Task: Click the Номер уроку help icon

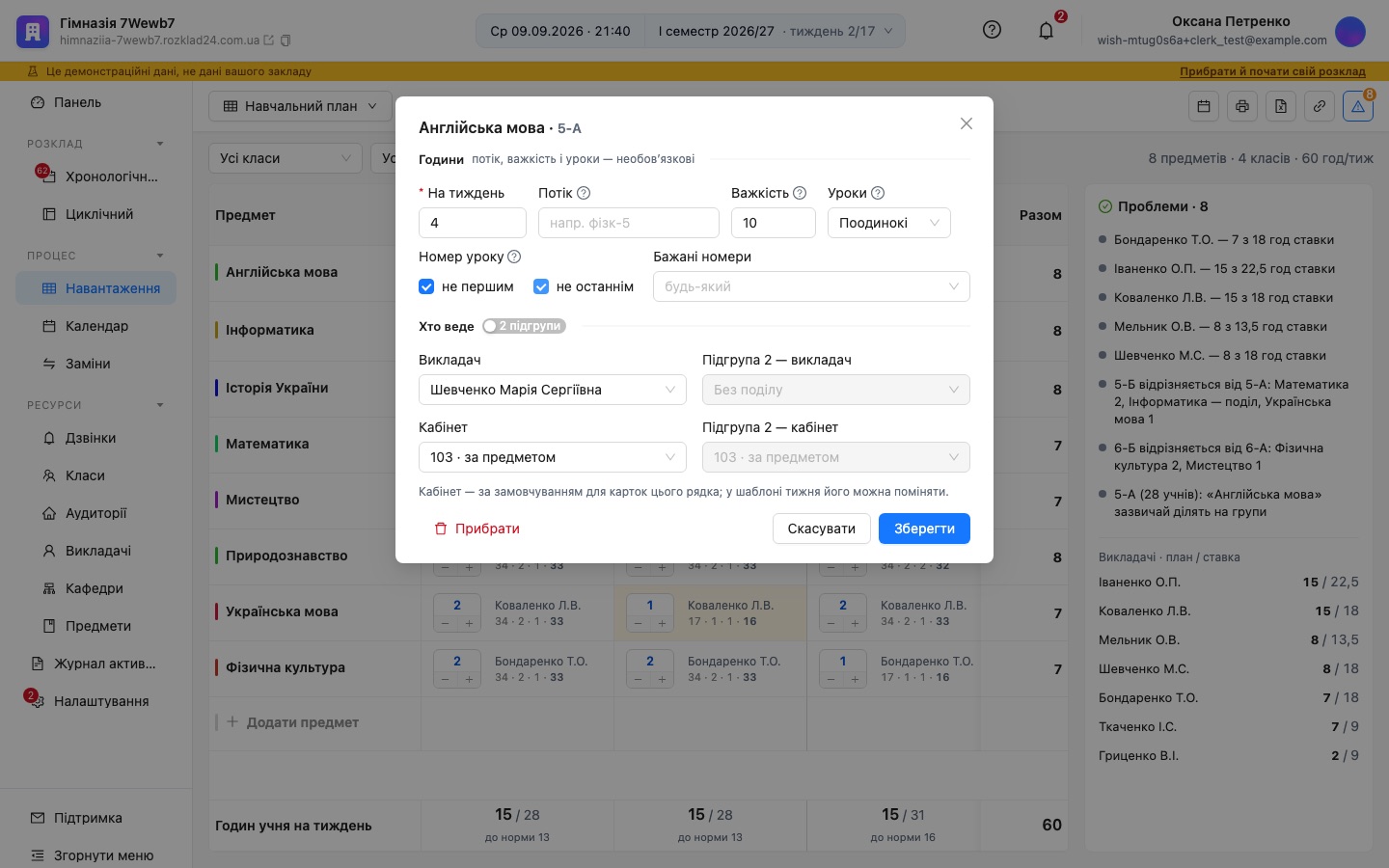Action: click(x=514, y=257)
